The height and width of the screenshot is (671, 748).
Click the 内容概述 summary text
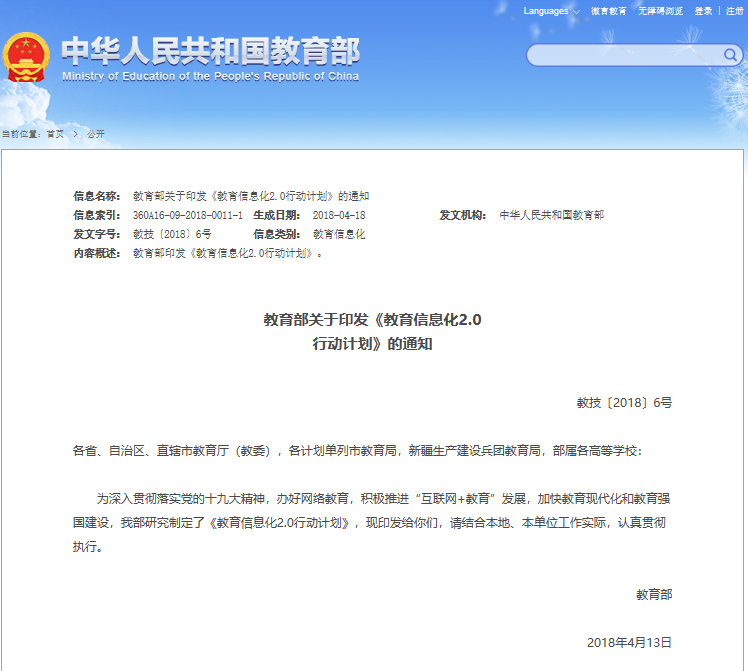(228, 253)
